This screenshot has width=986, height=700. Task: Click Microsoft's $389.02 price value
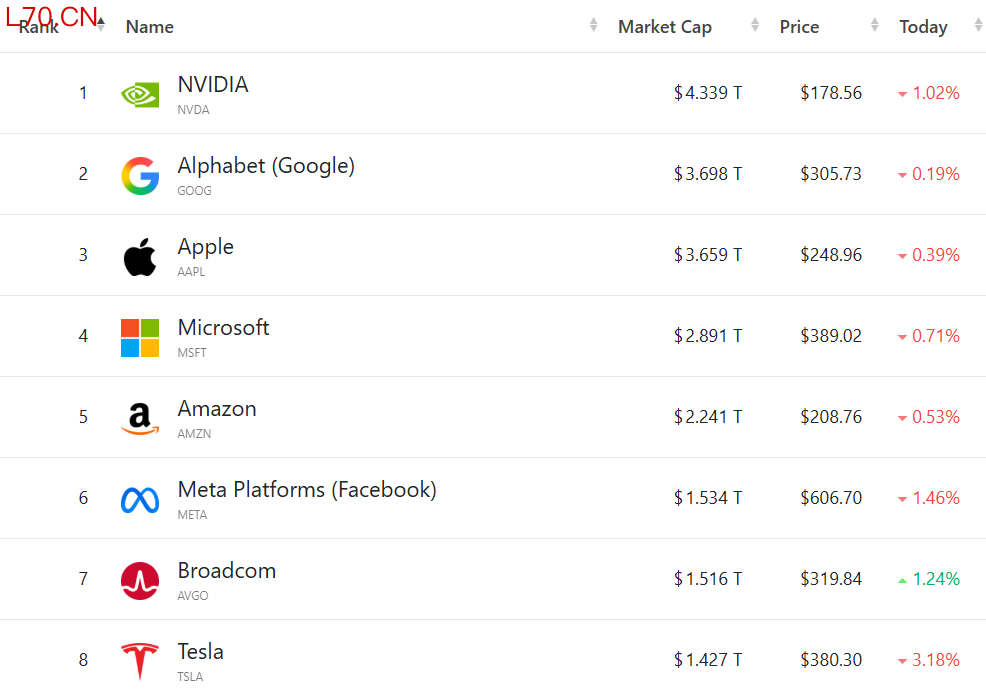pyautogui.click(x=831, y=336)
